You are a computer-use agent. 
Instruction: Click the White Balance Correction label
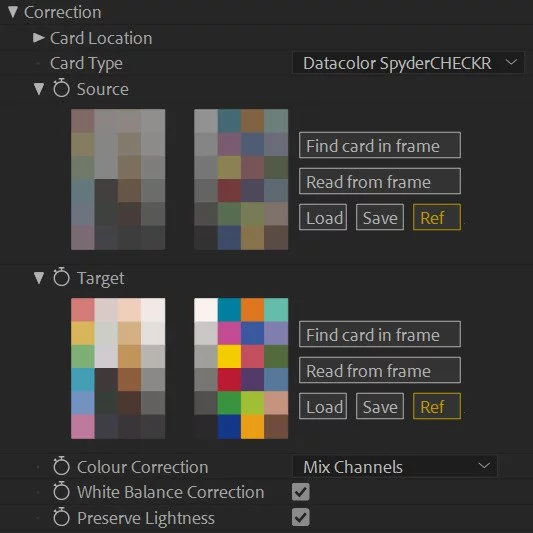[171, 492]
